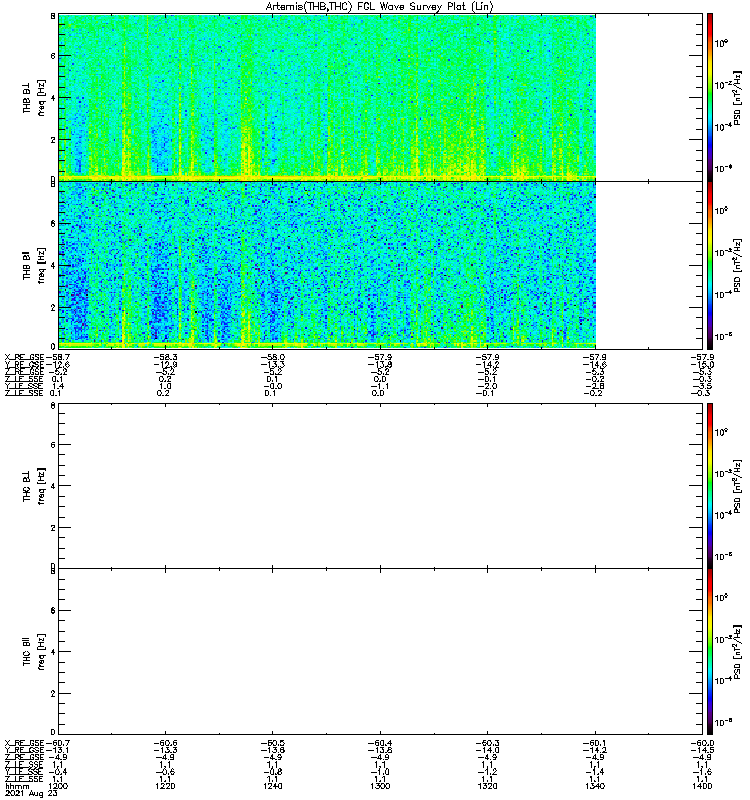Screen dimensions: 750x800
Task: Click the time label '1240'
Action: (272, 786)
